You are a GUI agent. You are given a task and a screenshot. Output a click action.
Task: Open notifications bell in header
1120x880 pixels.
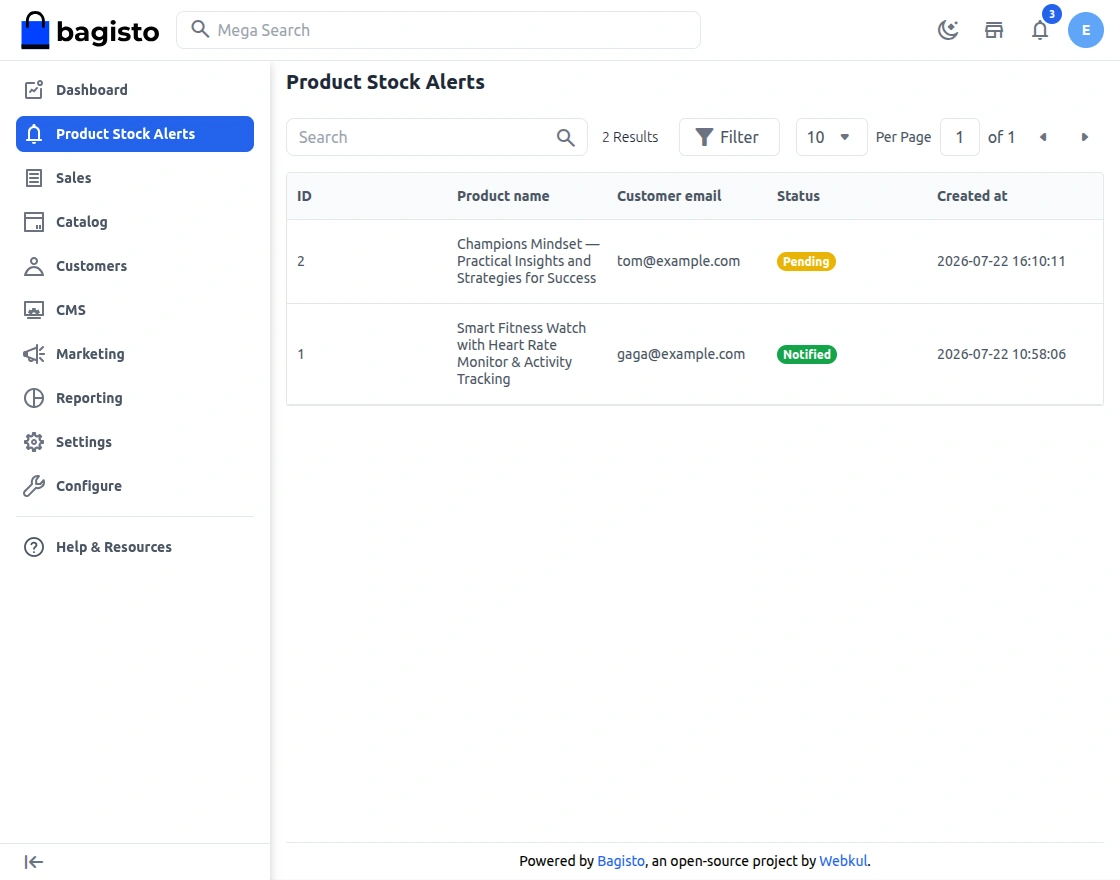[x=1040, y=30]
